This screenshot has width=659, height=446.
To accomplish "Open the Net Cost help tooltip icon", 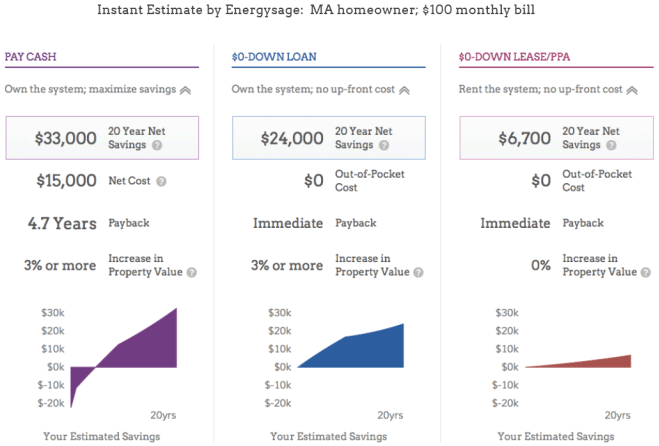I will click(x=161, y=182).
